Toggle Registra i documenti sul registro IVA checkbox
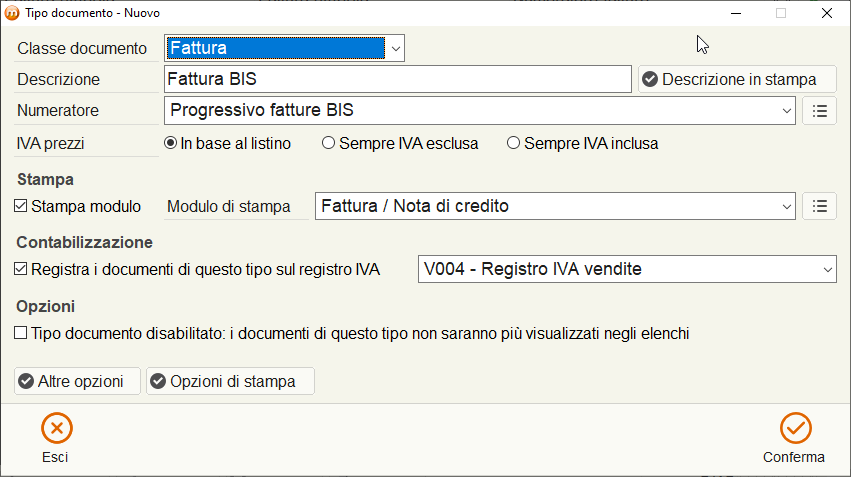 click(21, 269)
